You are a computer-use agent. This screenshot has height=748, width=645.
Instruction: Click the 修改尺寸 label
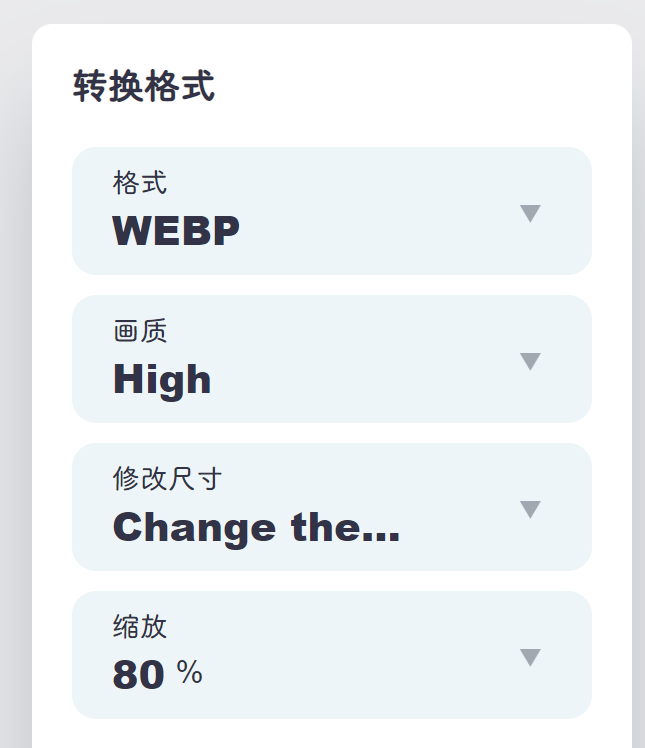pyautogui.click(x=167, y=479)
